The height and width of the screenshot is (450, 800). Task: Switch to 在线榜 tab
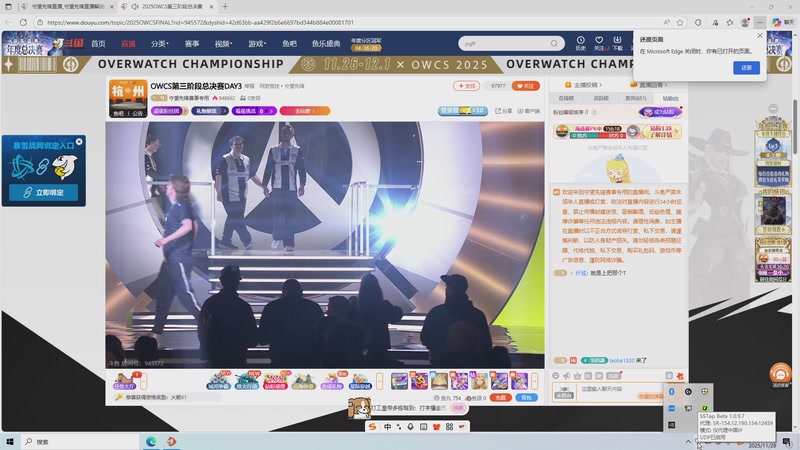pyautogui.click(x=566, y=98)
